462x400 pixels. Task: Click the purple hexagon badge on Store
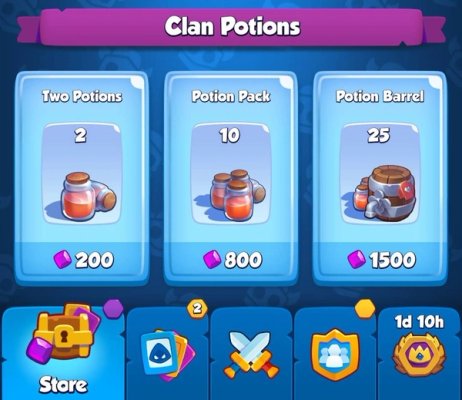click(113, 309)
